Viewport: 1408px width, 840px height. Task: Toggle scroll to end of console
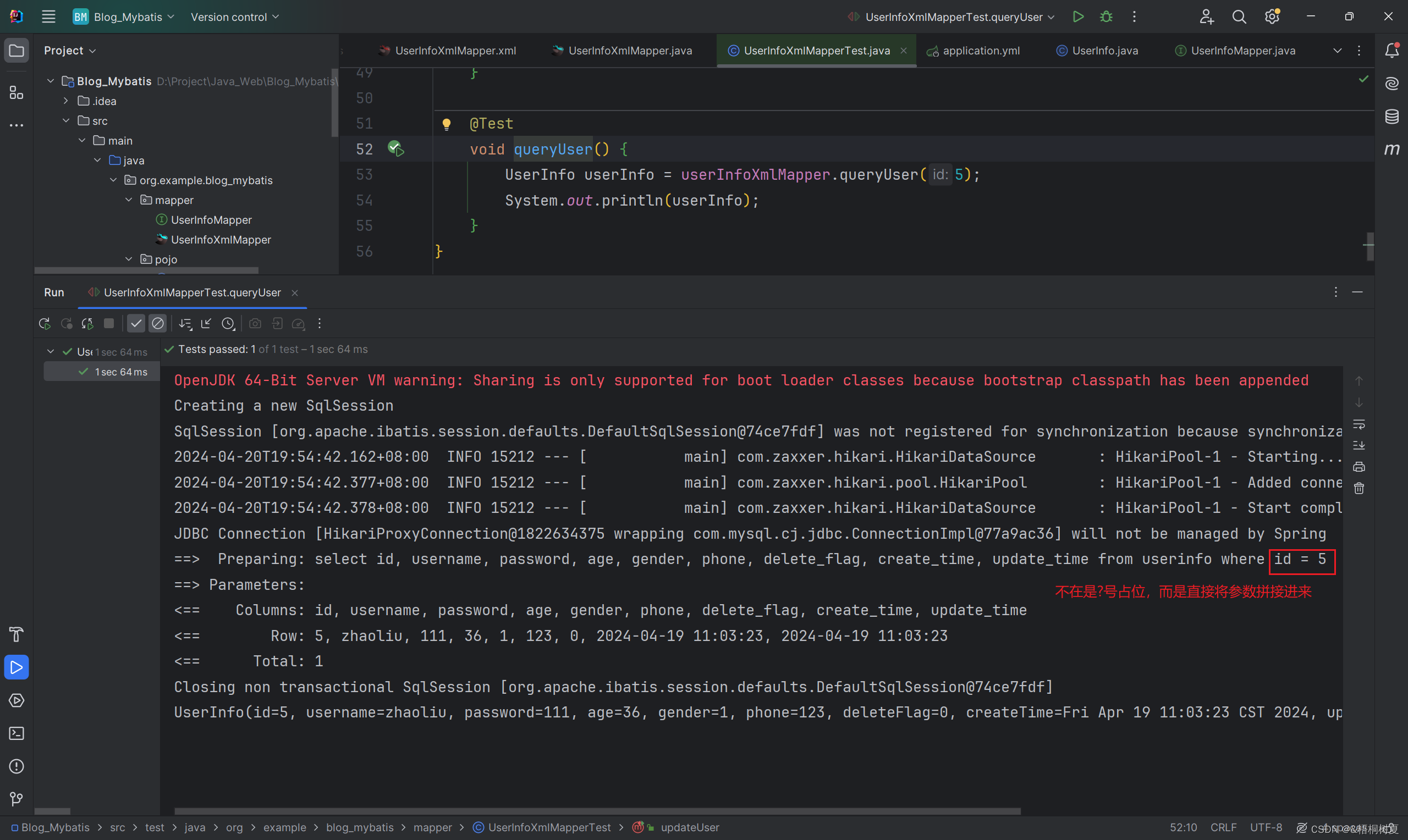coord(1358,445)
